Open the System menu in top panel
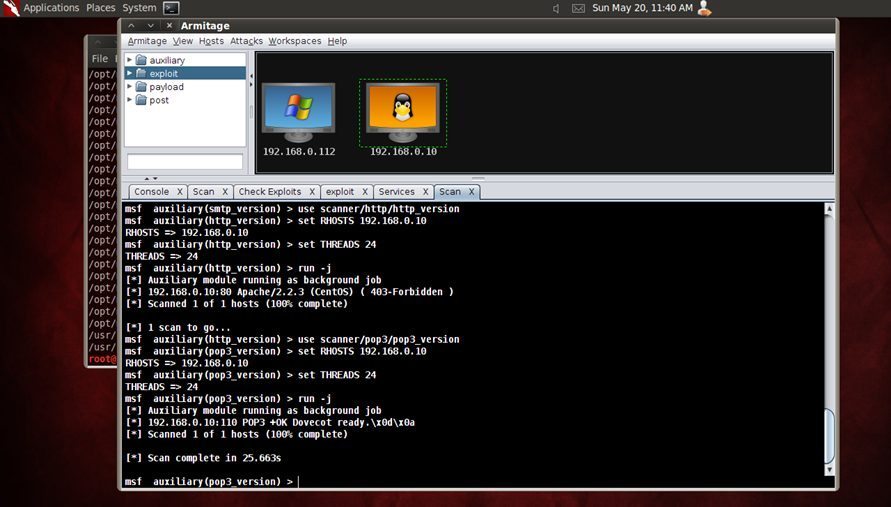 click(x=139, y=8)
